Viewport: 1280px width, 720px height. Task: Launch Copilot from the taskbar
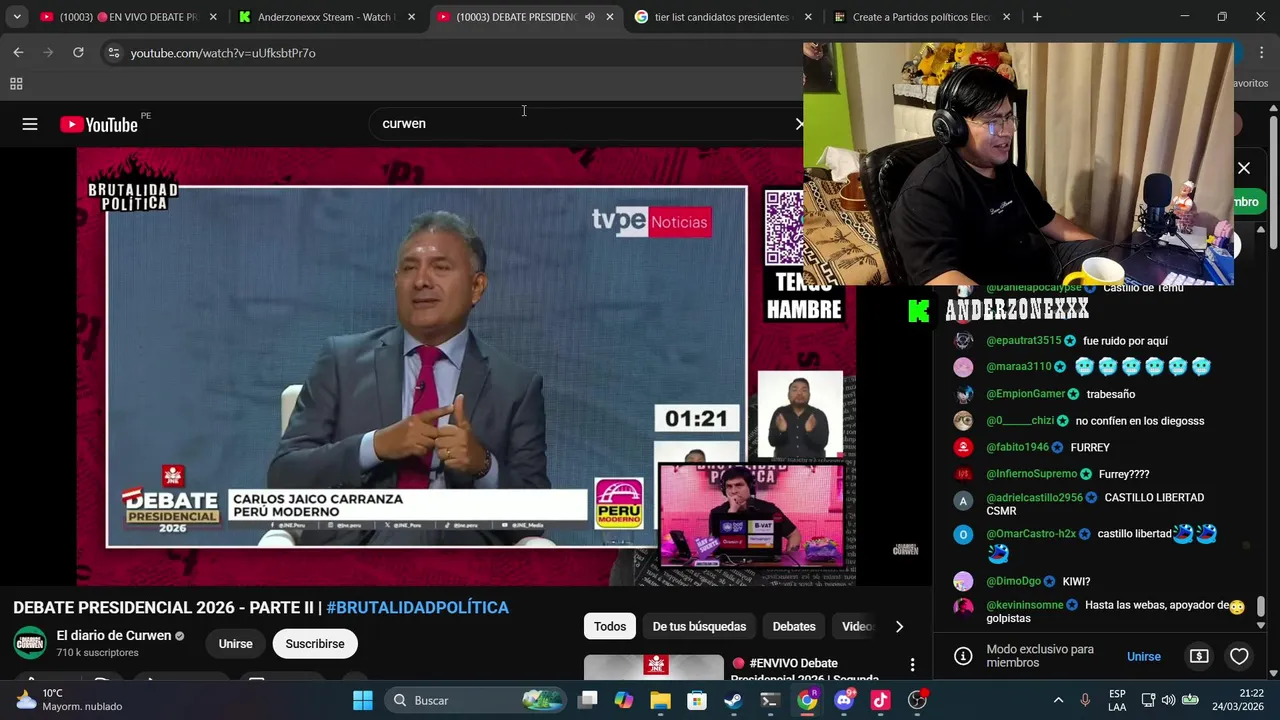coord(624,700)
